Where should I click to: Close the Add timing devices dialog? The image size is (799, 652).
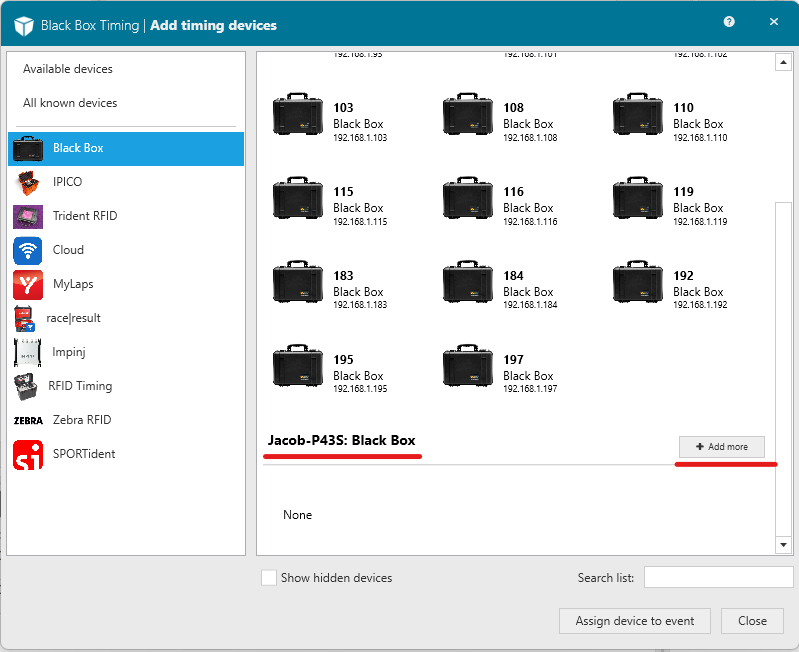click(x=774, y=21)
